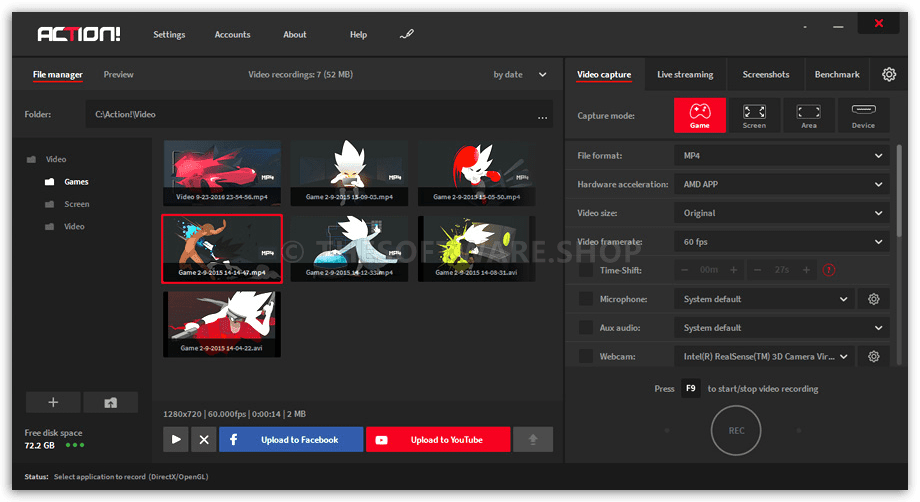The height and width of the screenshot is (502, 920).
Task: Select thumbnail Game 2-9-2015 15-05-50.mp4
Action: (476, 173)
